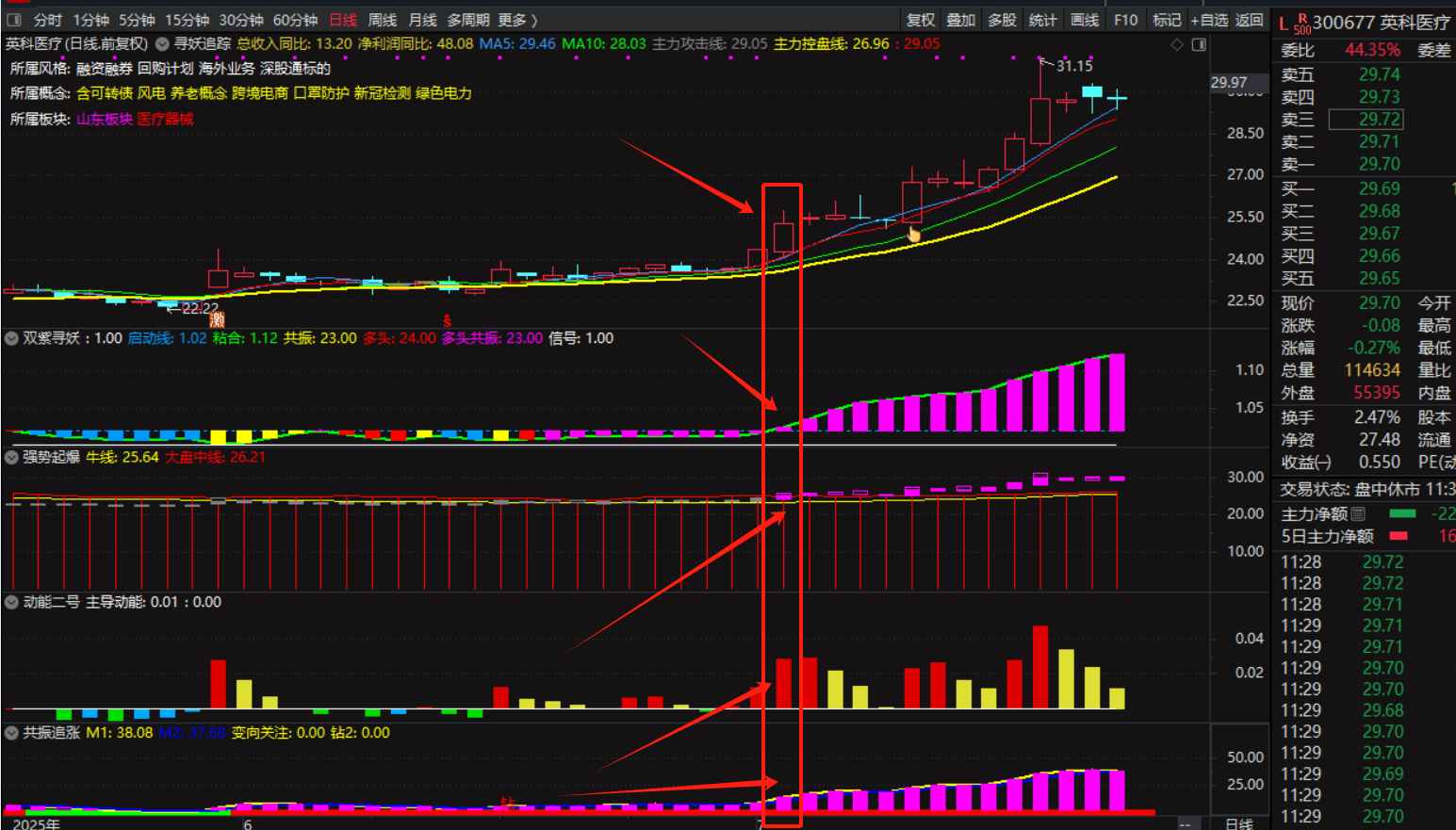Click the diamond icon above the chart
The width and height of the screenshot is (1456, 830).
(1176, 44)
